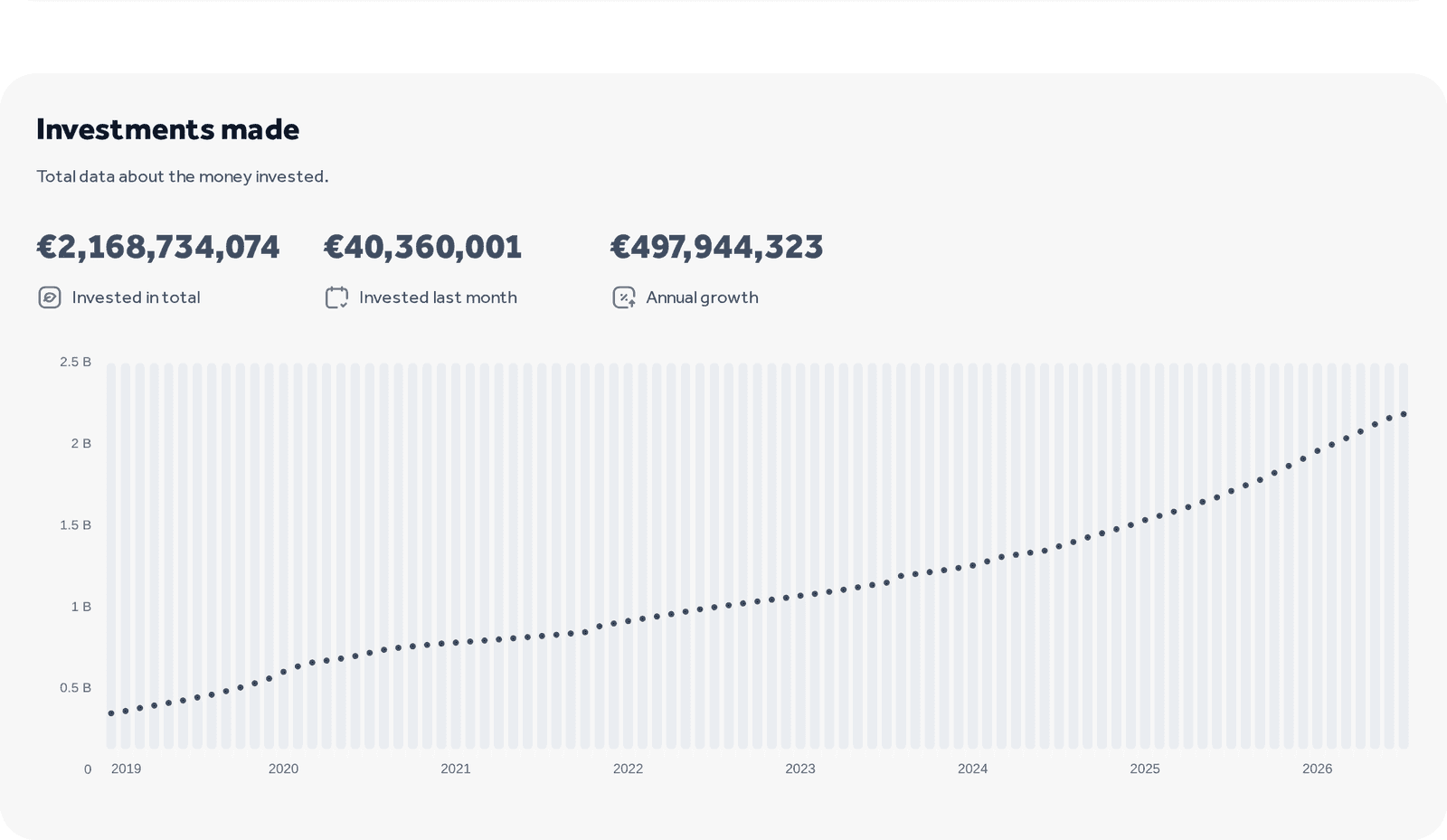Click the 2026 x-axis label
Image resolution: width=1447 pixels, height=840 pixels.
pyautogui.click(x=1317, y=769)
